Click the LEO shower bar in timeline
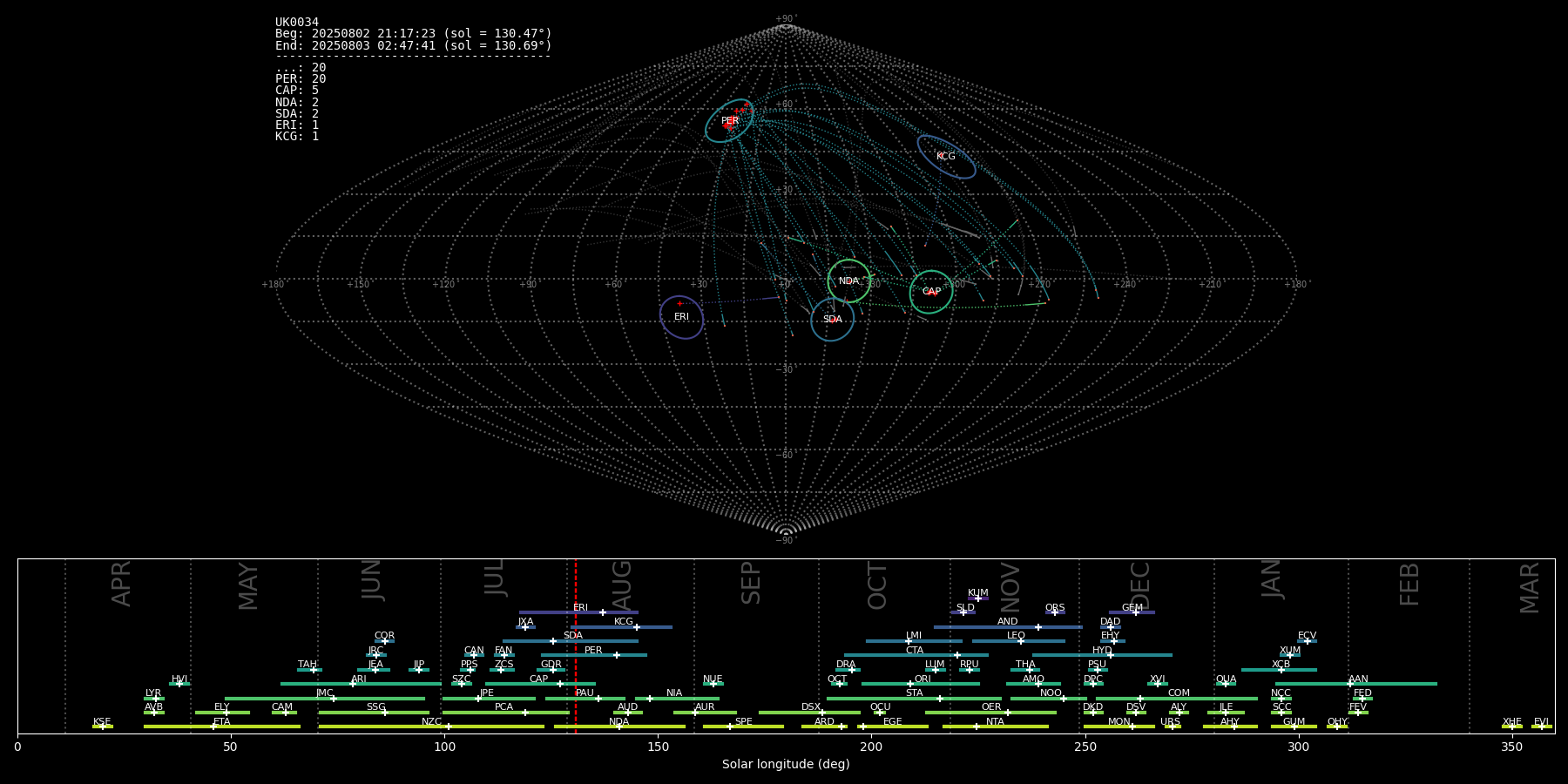Viewport: 1568px width, 784px height. click(x=1018, y=641)
